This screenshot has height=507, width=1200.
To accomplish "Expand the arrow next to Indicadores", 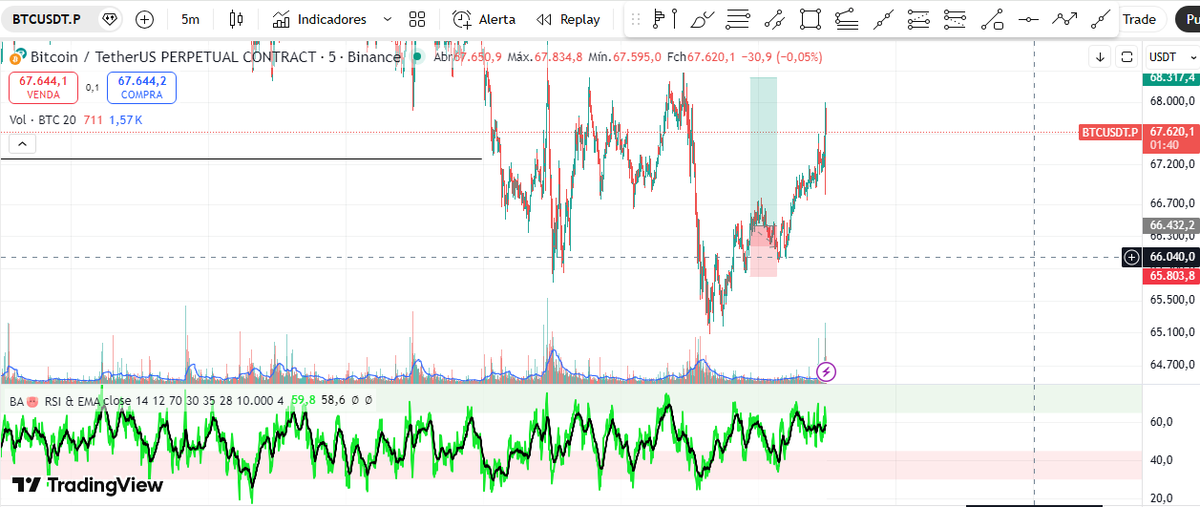I will click(x=387, y=19).
